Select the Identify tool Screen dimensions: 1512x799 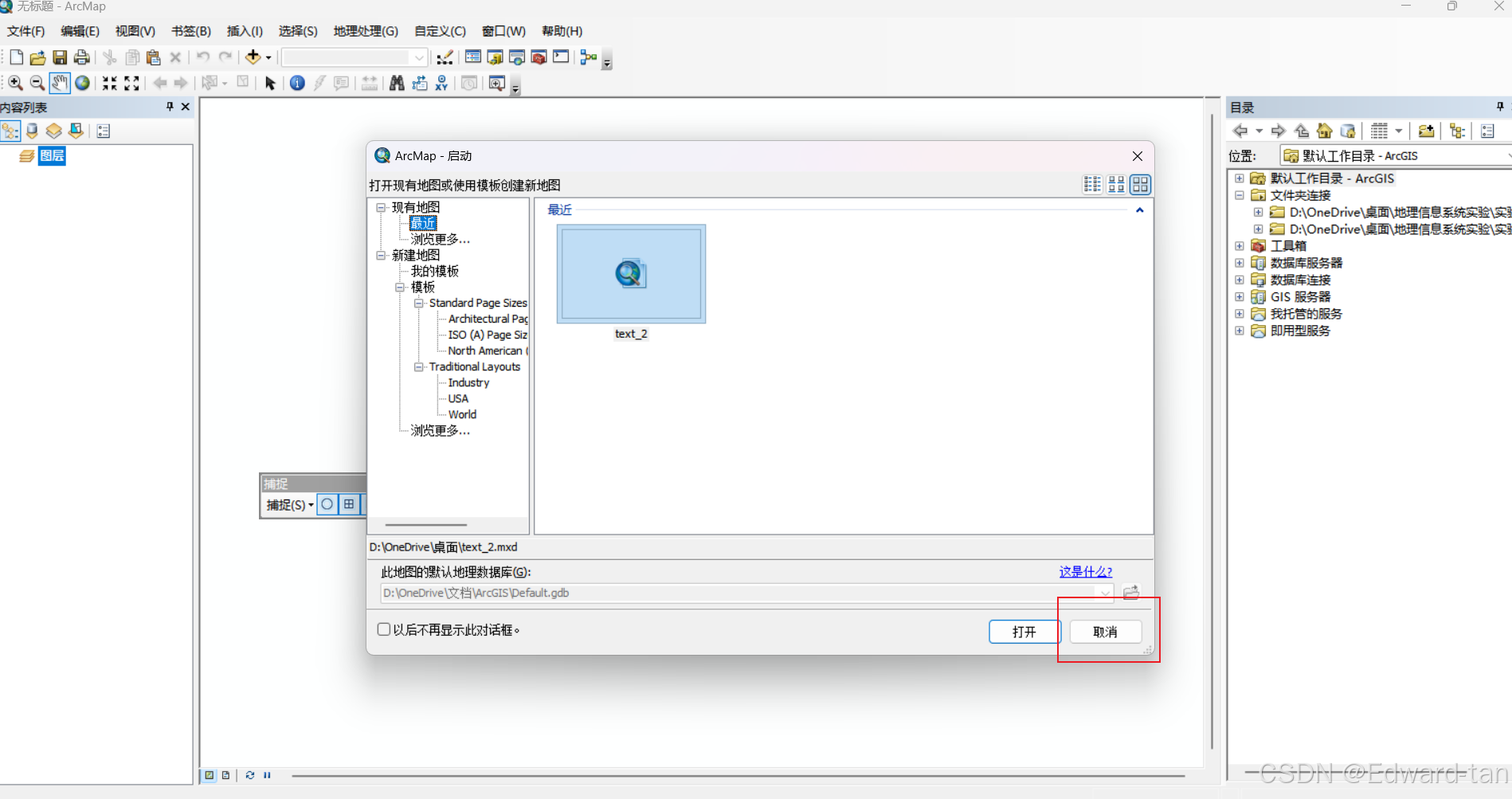point(296,83)
